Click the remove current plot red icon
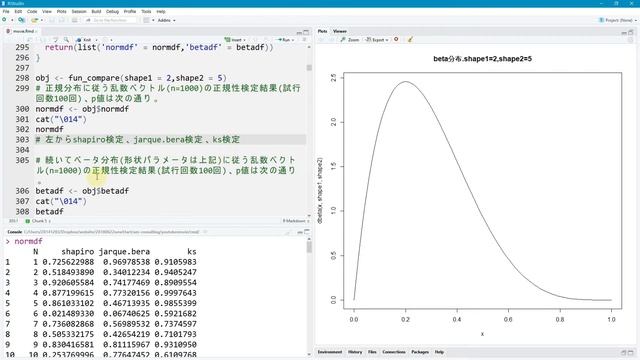Viewport: 640px width, 360px height. click(396, 39)
